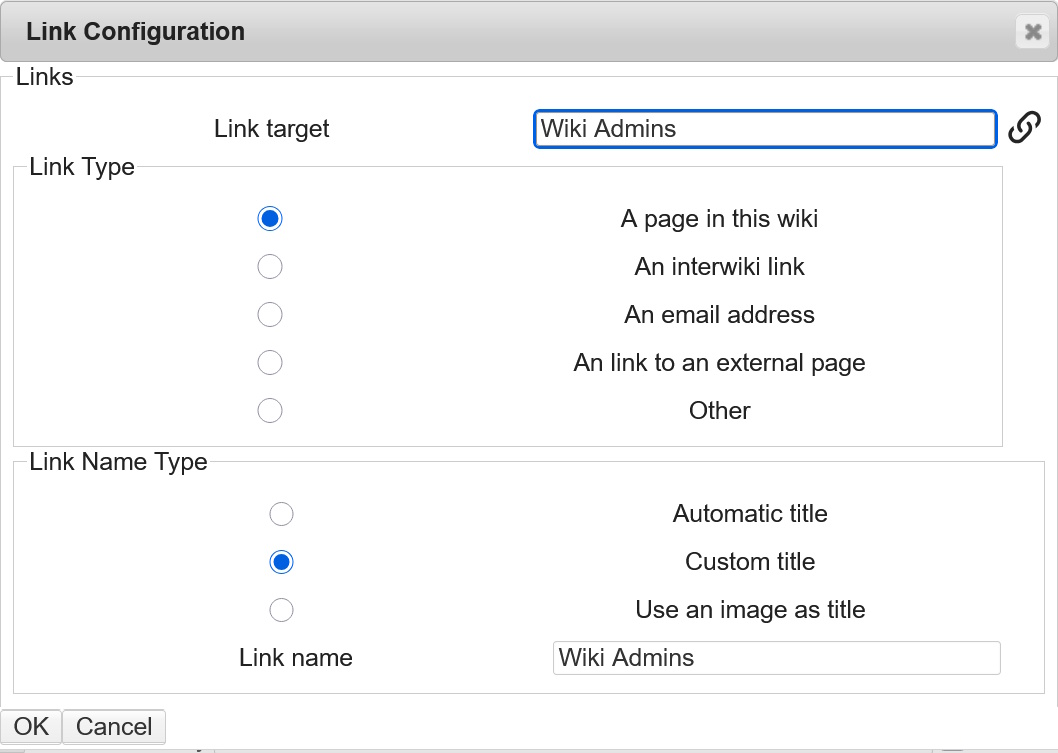Select the 'An email address' radio button
Image resolution: width=1058 pixels, height=753 pixels.
(x=270, y=315)
